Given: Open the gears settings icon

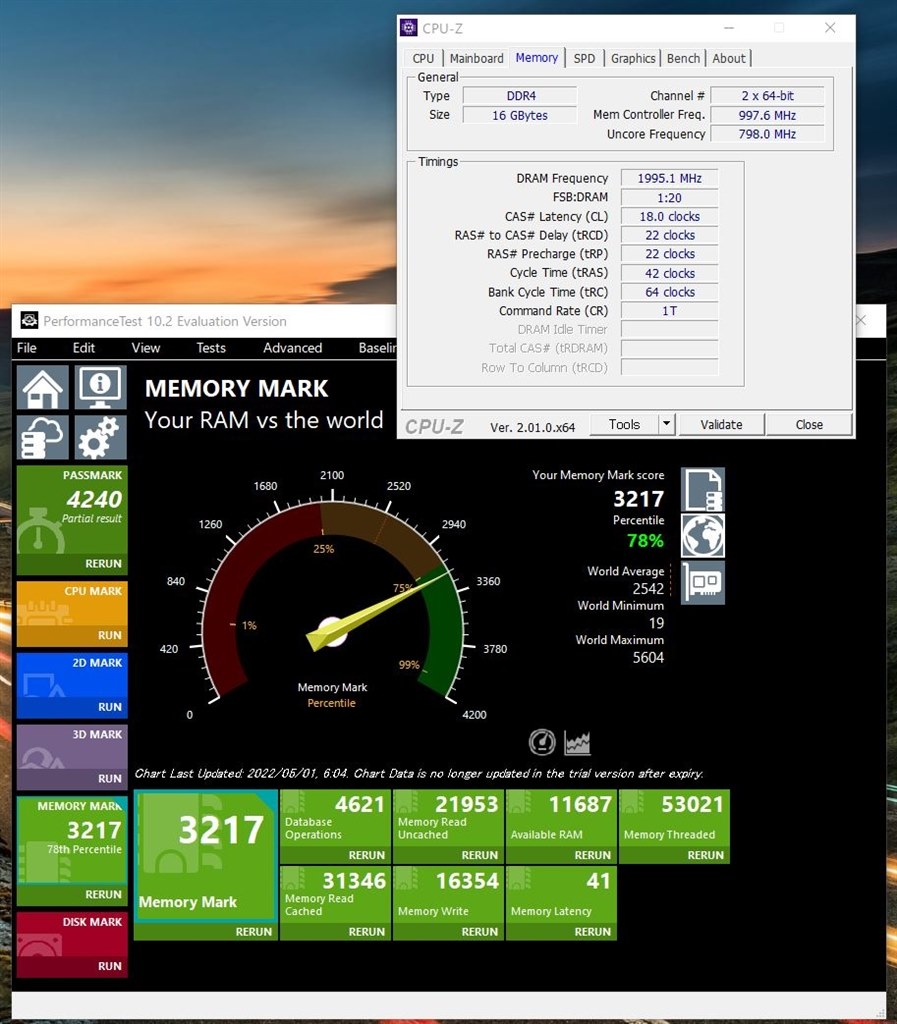Looking at the screenshot, I should [100, 438].
